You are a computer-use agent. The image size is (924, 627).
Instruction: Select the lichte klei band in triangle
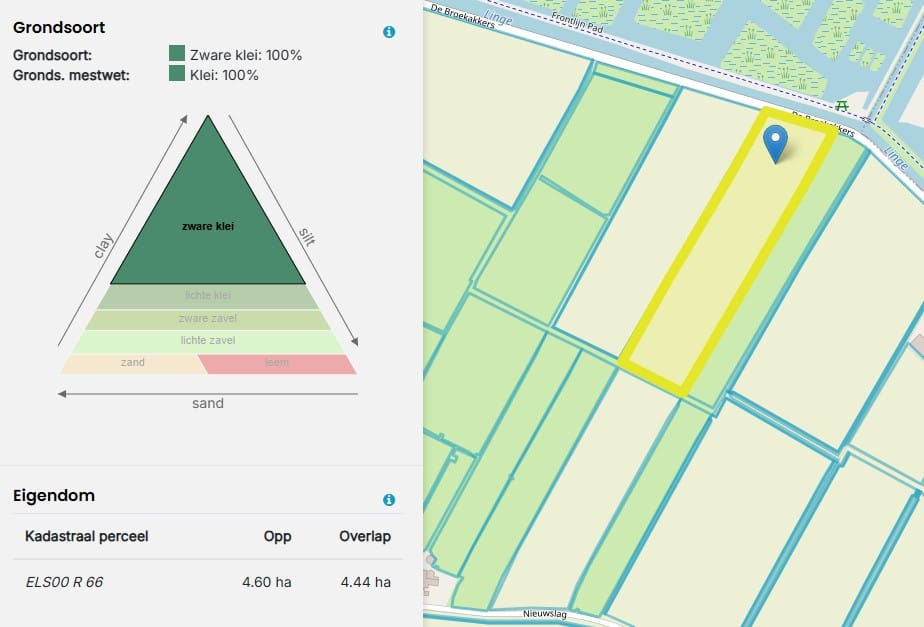208,296
